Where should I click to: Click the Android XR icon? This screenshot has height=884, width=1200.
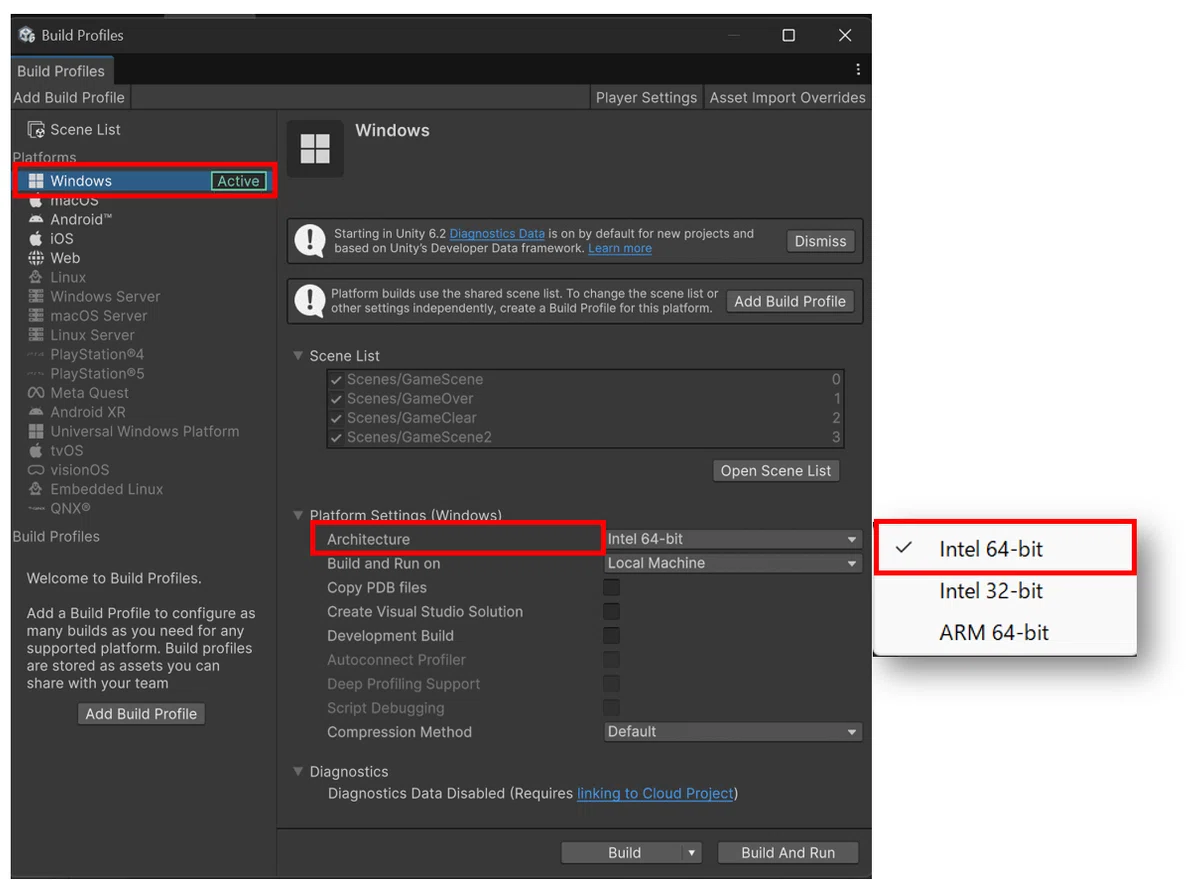pyautogui.click(x=36, y=412)
